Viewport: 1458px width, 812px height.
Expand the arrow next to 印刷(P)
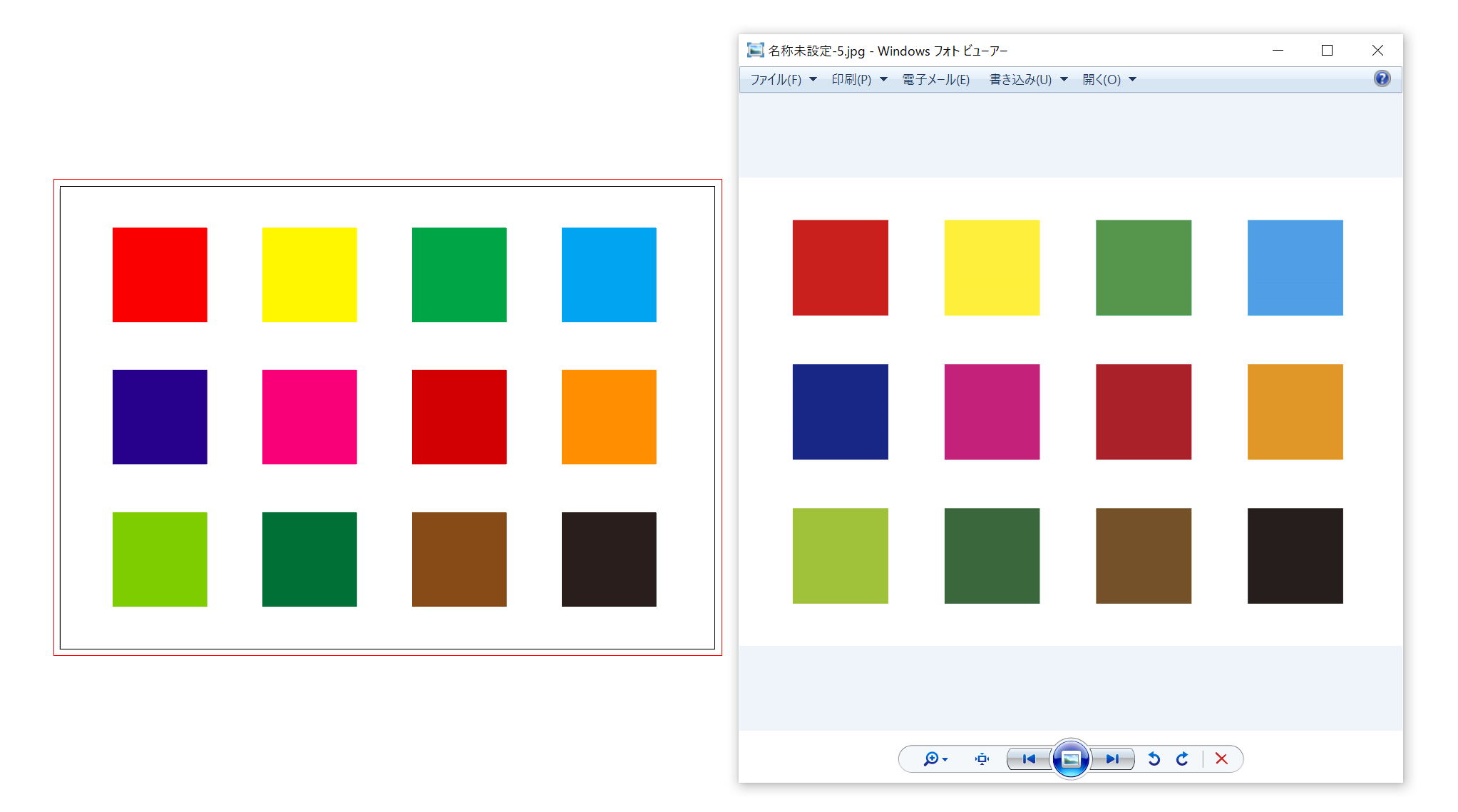point(883,79)
